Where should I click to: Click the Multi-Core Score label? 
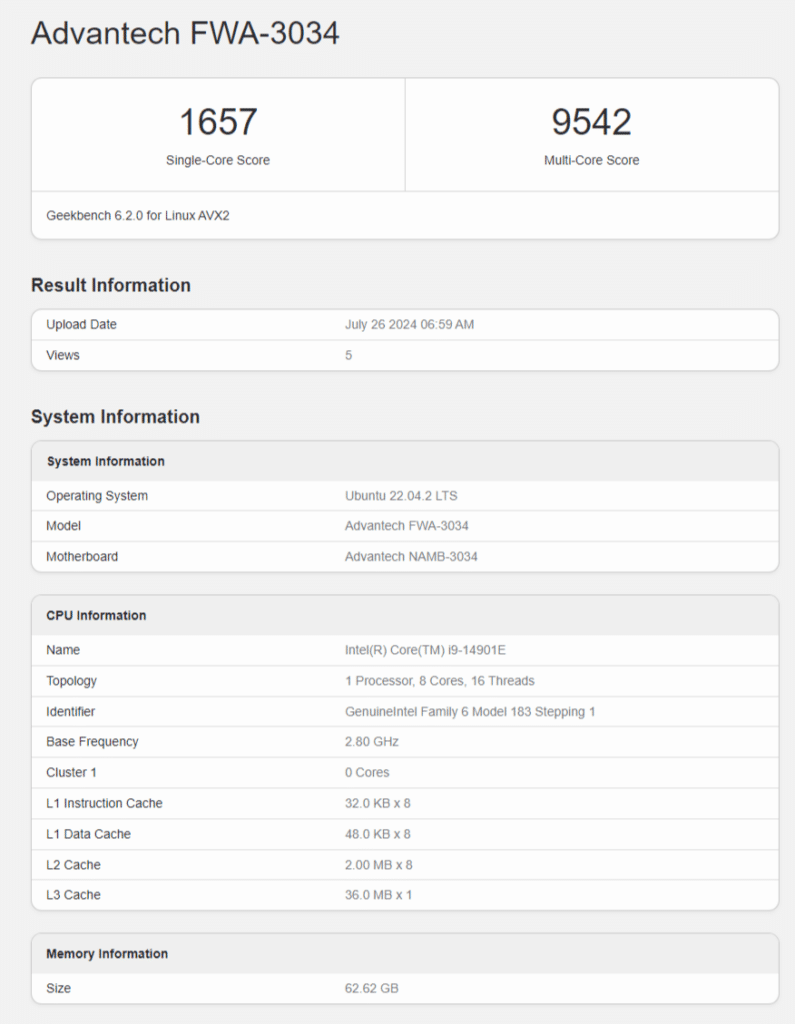591,160
